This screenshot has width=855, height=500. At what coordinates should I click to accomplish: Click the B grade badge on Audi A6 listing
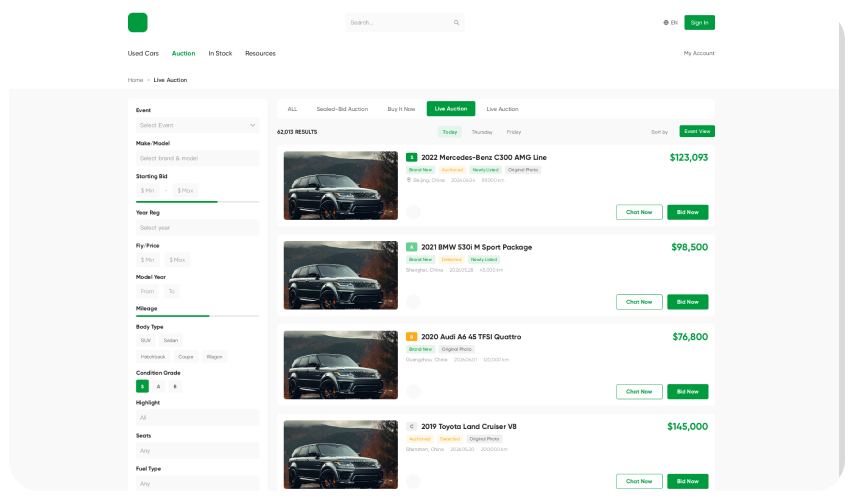[412, 337]
